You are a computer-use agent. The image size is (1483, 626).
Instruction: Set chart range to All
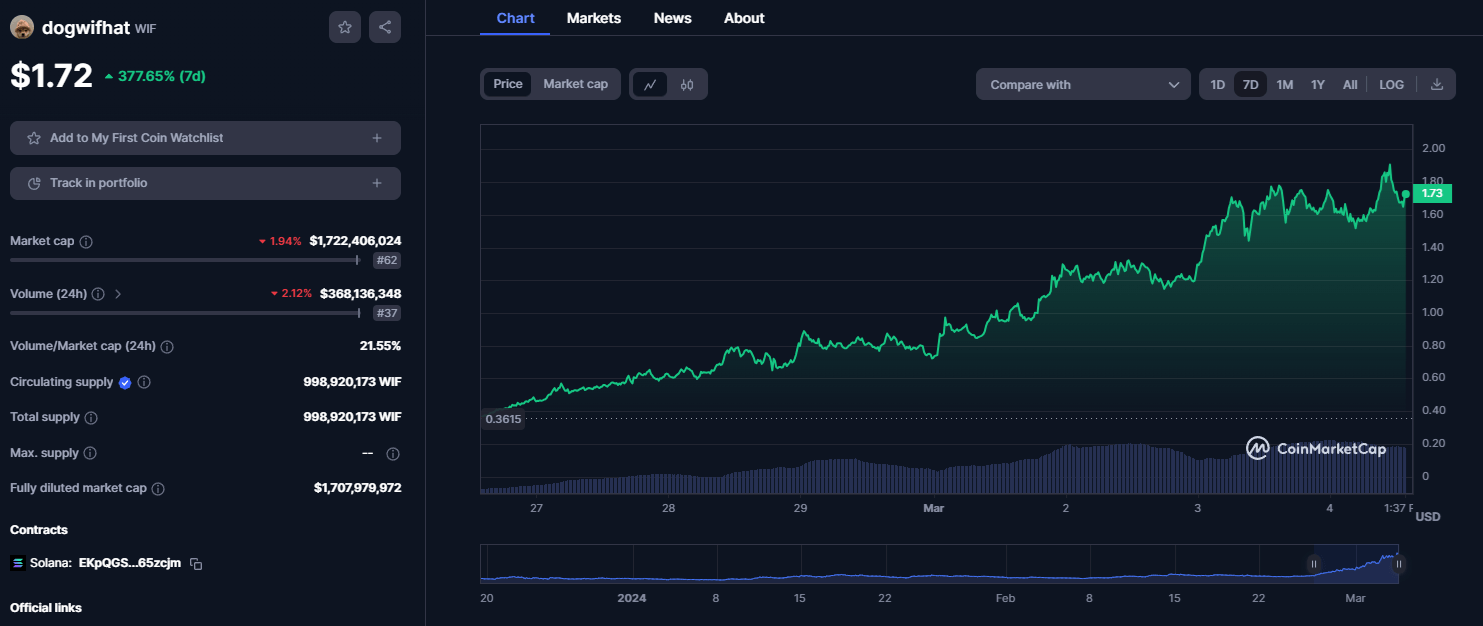pos(1350,85)
